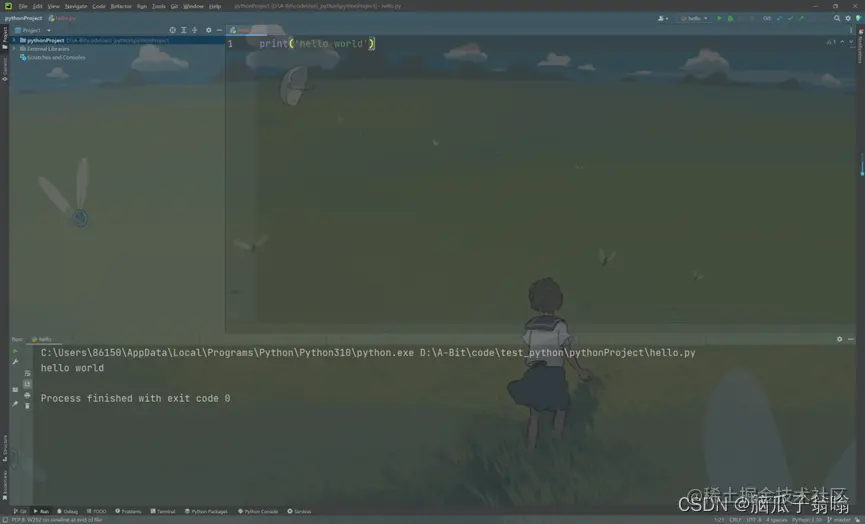Open Project panel options gear

pos(209,30)
